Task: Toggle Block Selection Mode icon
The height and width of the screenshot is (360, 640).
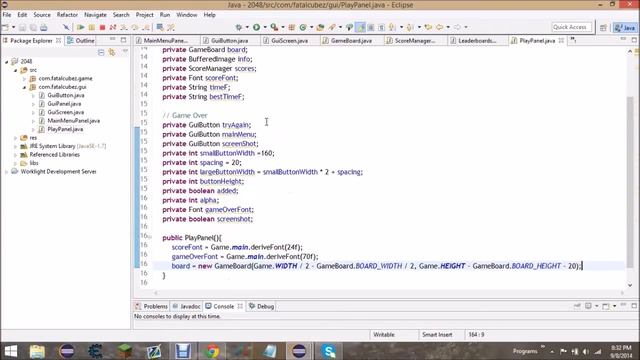Action: 371,27
